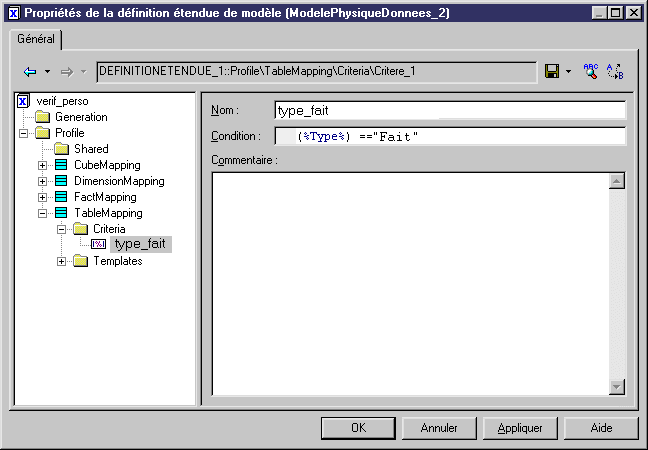
Task: Click the title bar application icon
Action: (x=14, y=13)
